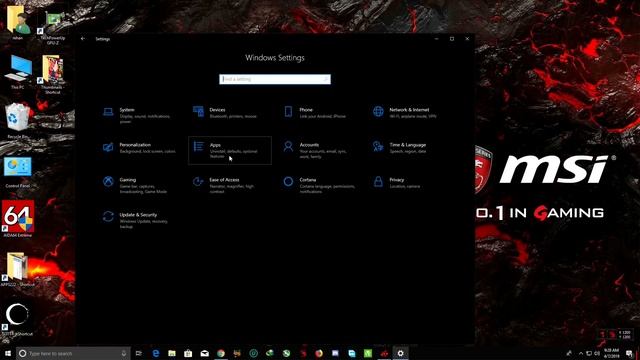Open Microsoft Store from the taskbar
Image resolution: width=640 pixels, height=360 pixels.
[188, 353]
